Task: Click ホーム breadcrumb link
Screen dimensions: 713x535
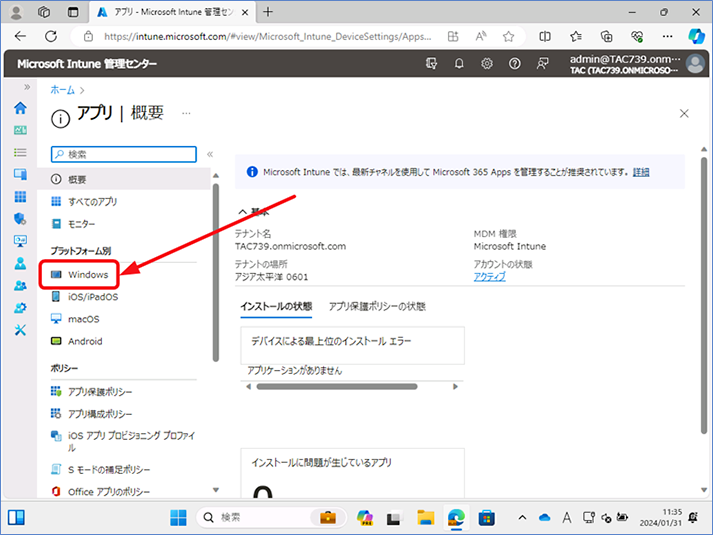Action: click(62, 90)
